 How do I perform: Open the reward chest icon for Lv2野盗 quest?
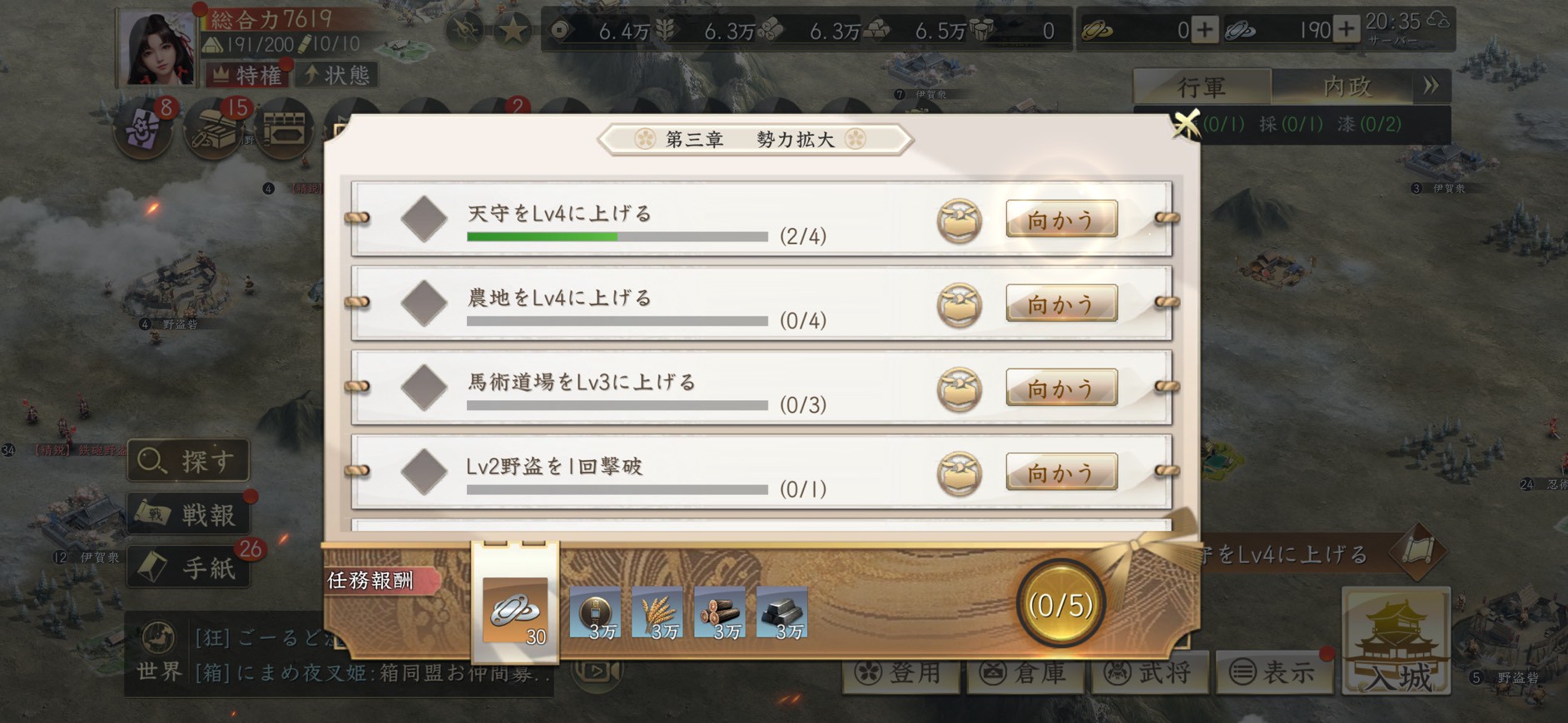coord(959,474)
